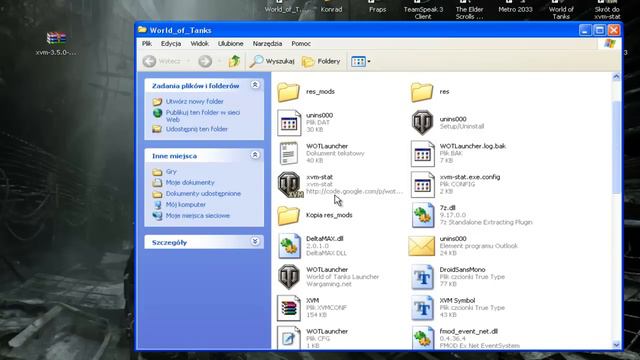Click the vertical scrollbar thumb
Screen dimensions: 640x360
616,147
